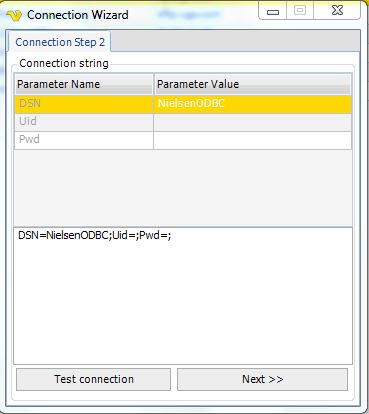Click the Test connection button
Viewport: 369px width, 414px height.
pyautogui.click(x=93, y=379)
